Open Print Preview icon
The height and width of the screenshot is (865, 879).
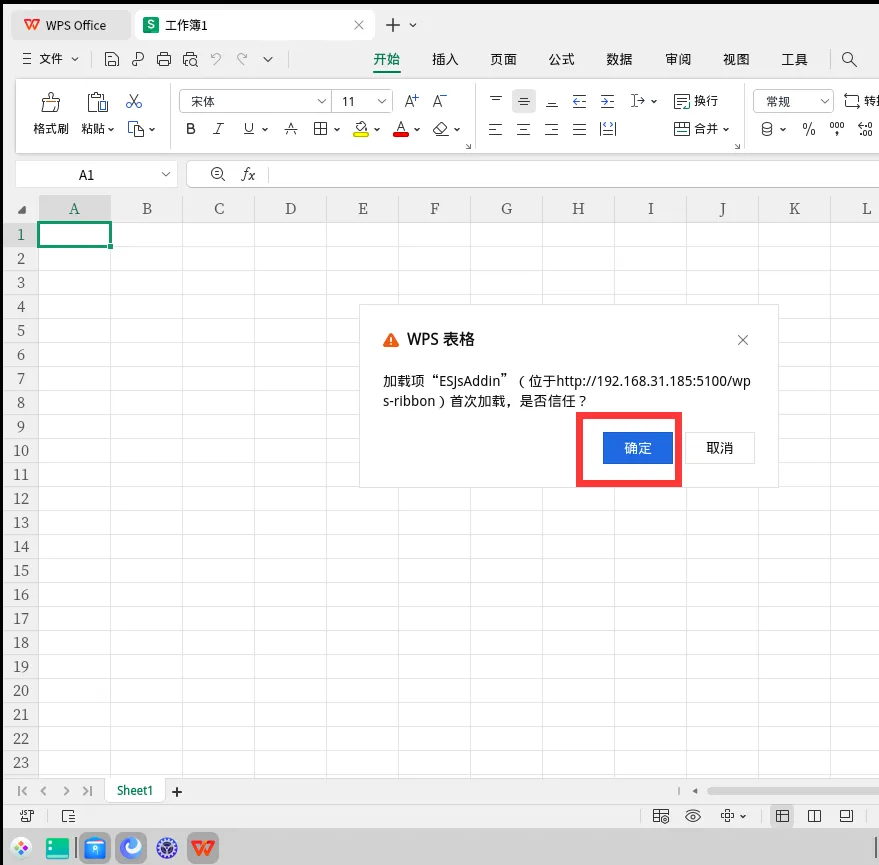coord(190,59)
